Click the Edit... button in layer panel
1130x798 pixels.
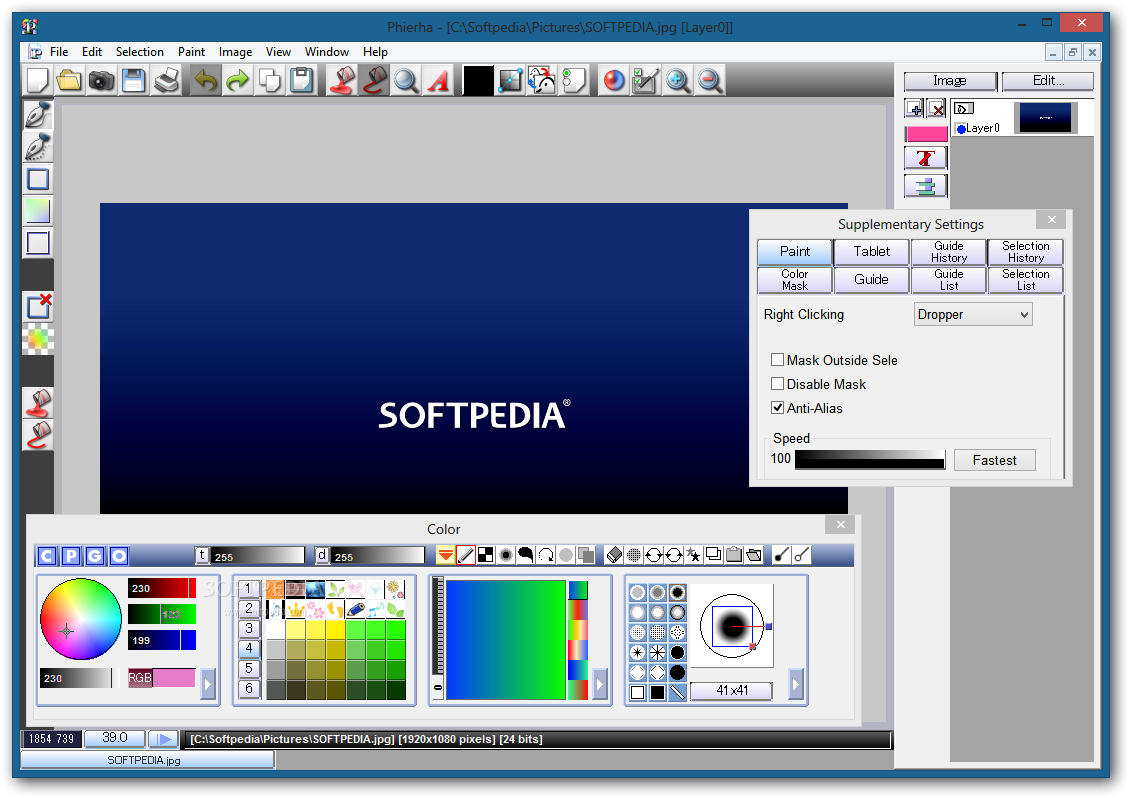coord(1048,81)
